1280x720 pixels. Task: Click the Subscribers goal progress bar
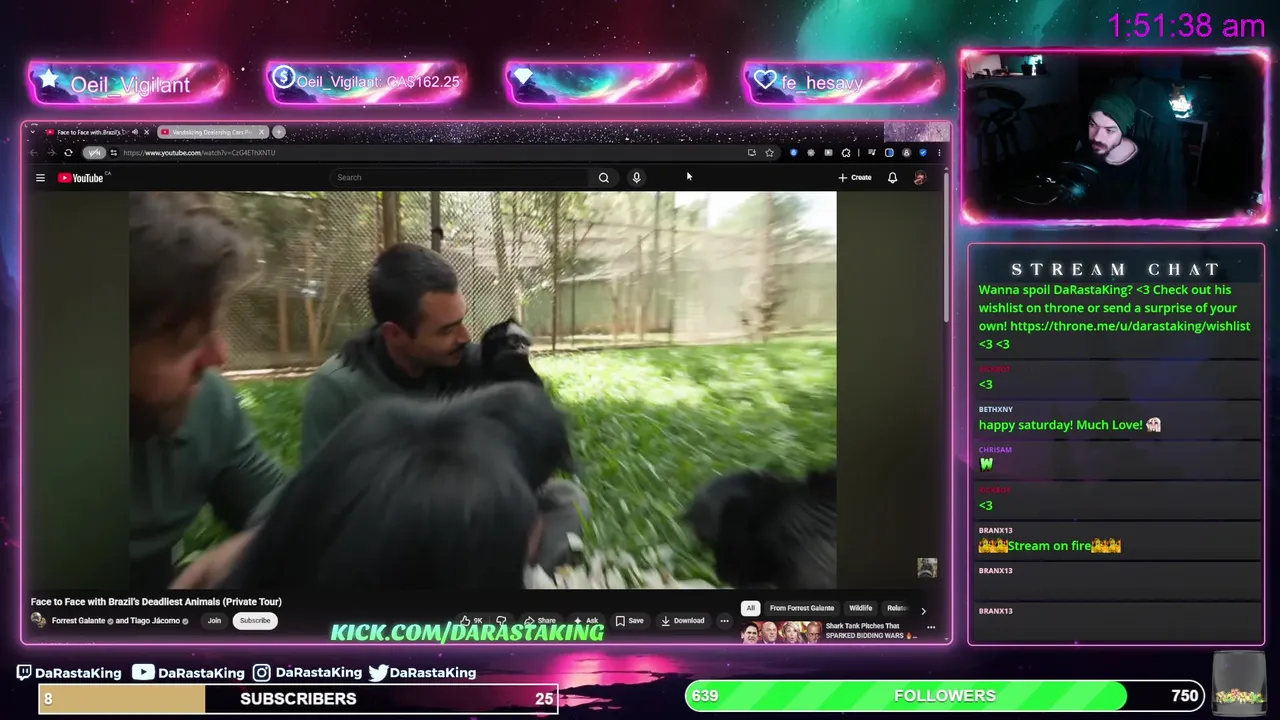298,699
